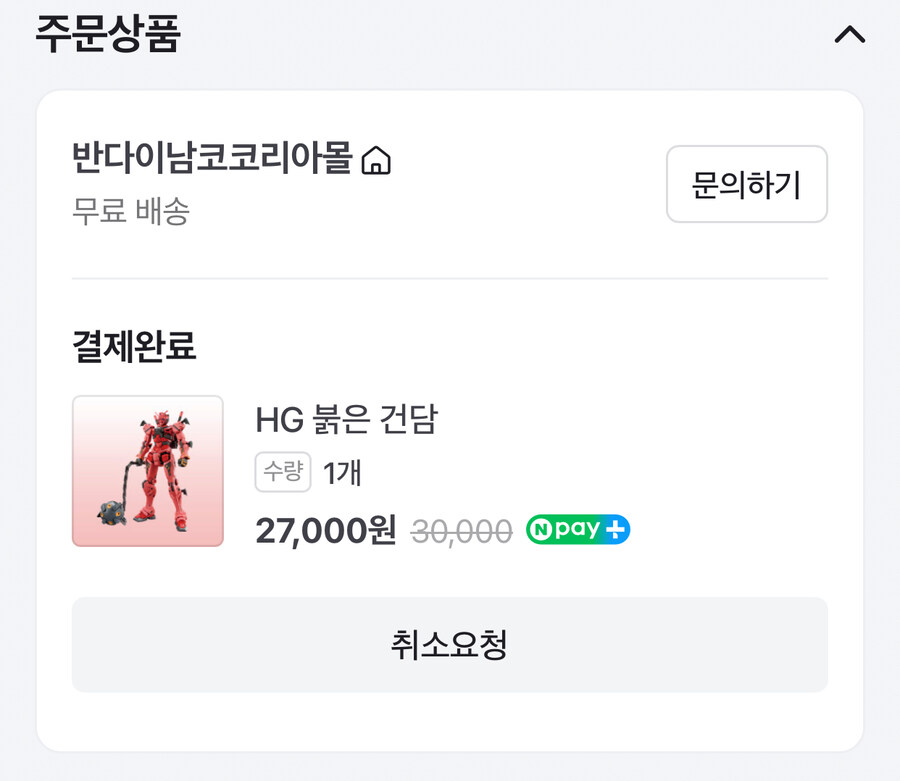
Task: Click the 결제완료 status label
Action: pyautogui.click(x=134, y=346)
